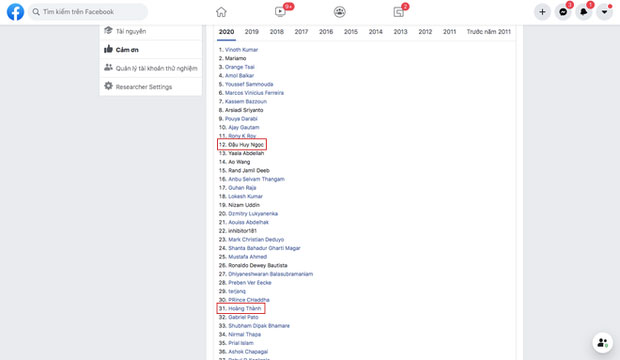Switch to the 2019 tab
The width and height of the screenshot is (620, 360).
(251, 32)
